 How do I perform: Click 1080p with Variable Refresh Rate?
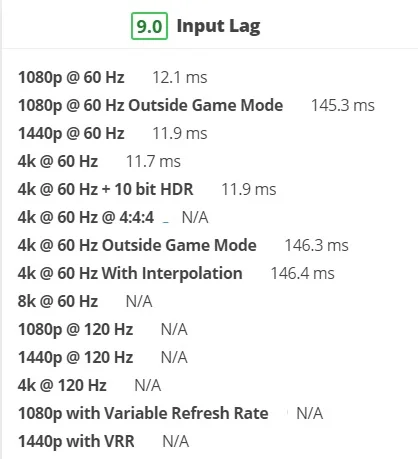(x=143, y=413)
